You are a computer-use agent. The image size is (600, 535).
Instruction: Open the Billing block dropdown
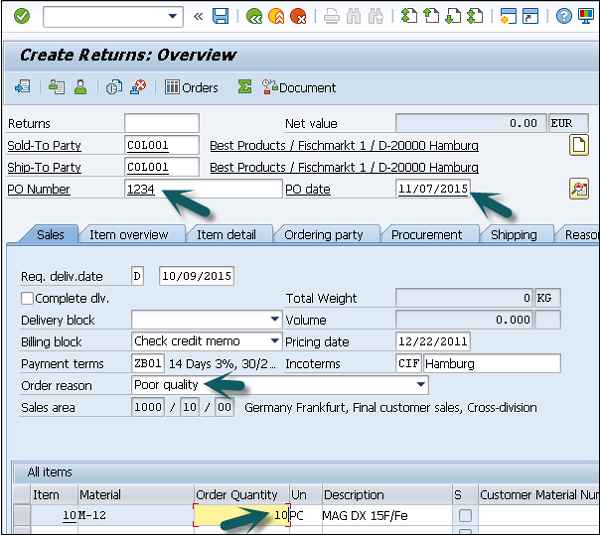275,341
